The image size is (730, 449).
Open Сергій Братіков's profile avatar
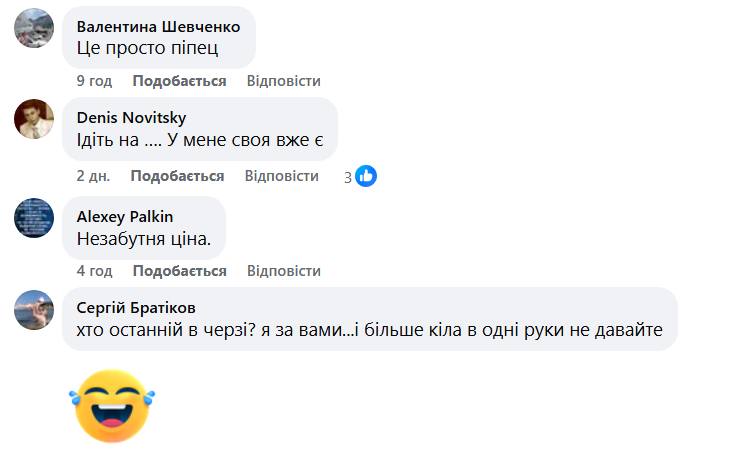(33, 309)
